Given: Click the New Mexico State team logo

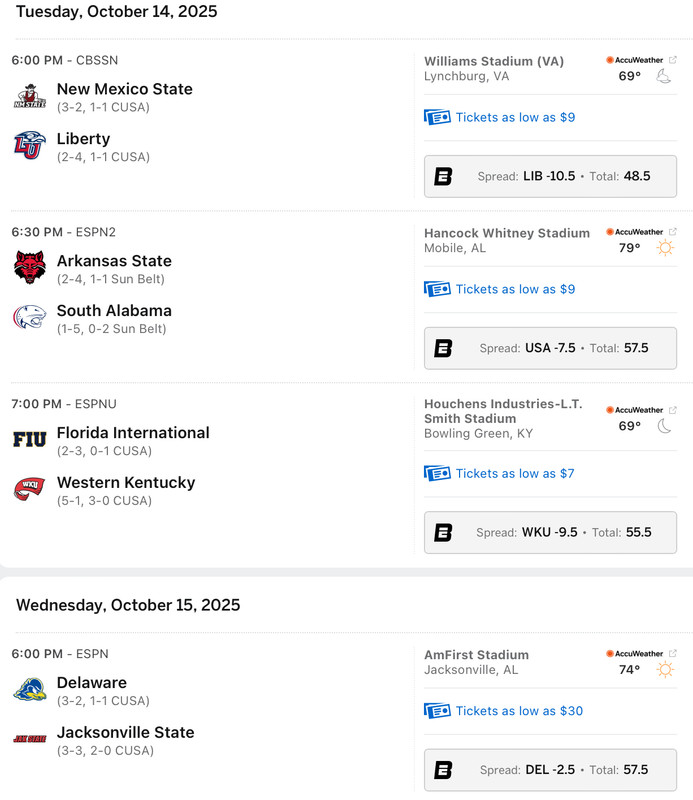Looking at the screenshot, I should point(30,97).
